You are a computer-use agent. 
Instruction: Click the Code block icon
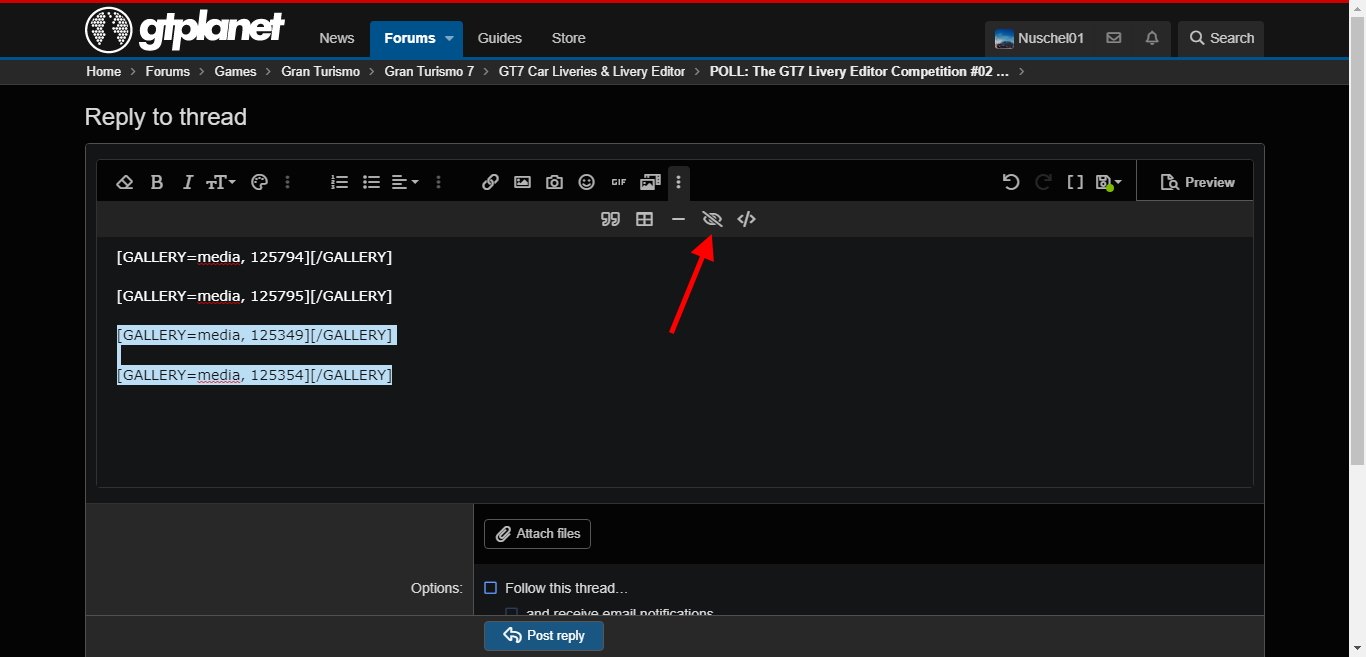(746, 219)
